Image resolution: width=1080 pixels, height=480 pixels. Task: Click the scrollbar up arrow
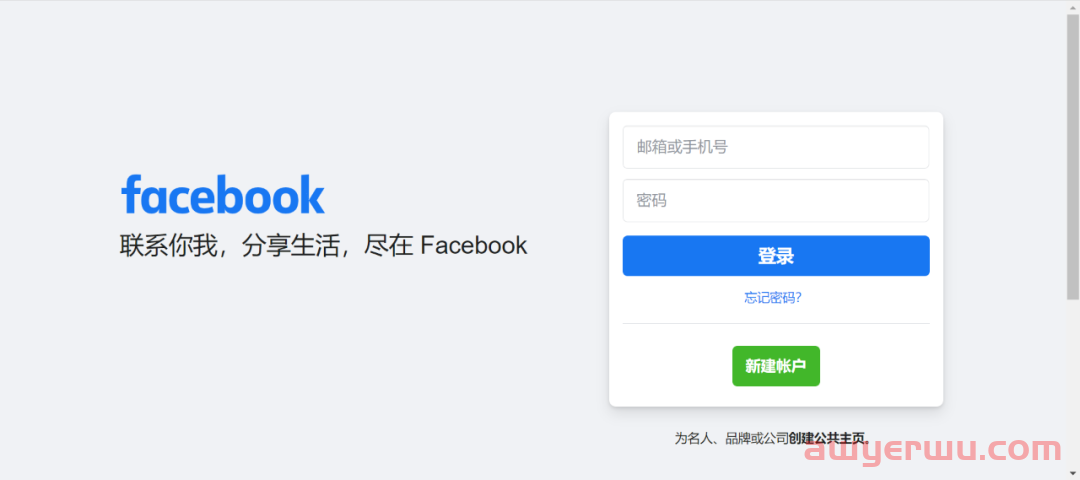click(1073, 6)
